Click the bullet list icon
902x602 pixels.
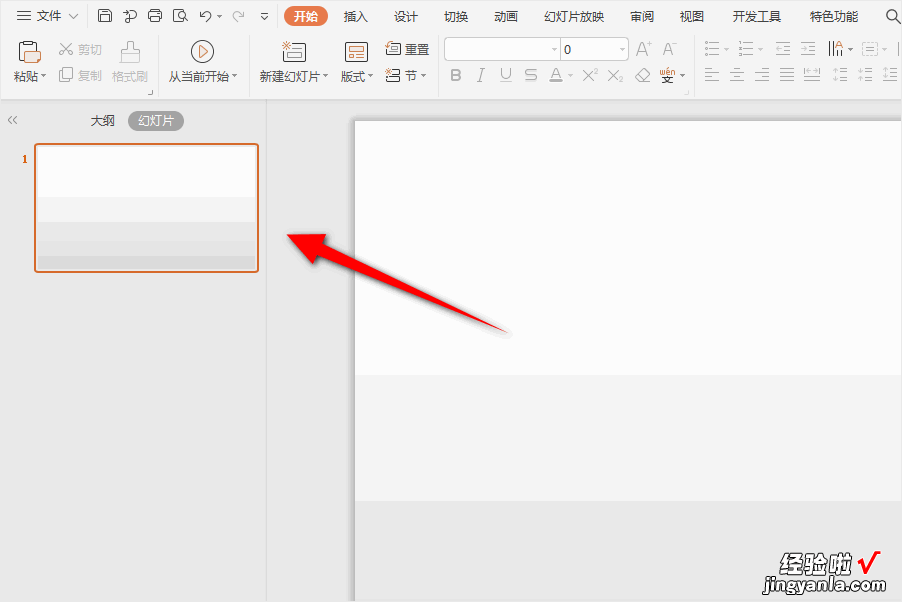[x=713, y=49]
